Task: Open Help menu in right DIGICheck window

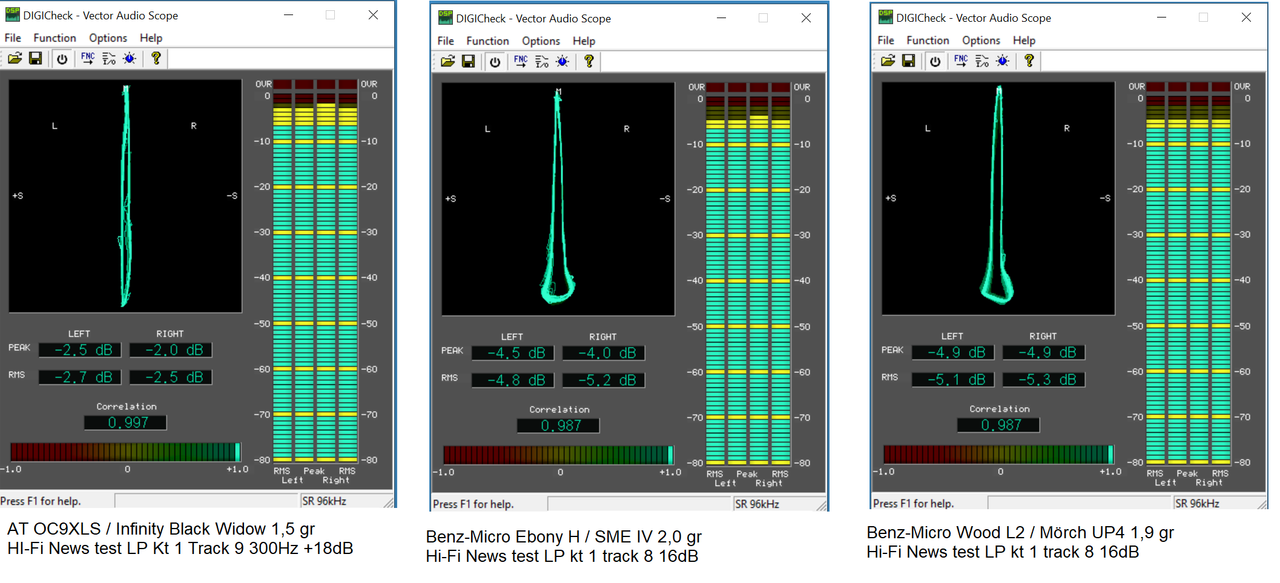Action: (x=1024, y=40)
